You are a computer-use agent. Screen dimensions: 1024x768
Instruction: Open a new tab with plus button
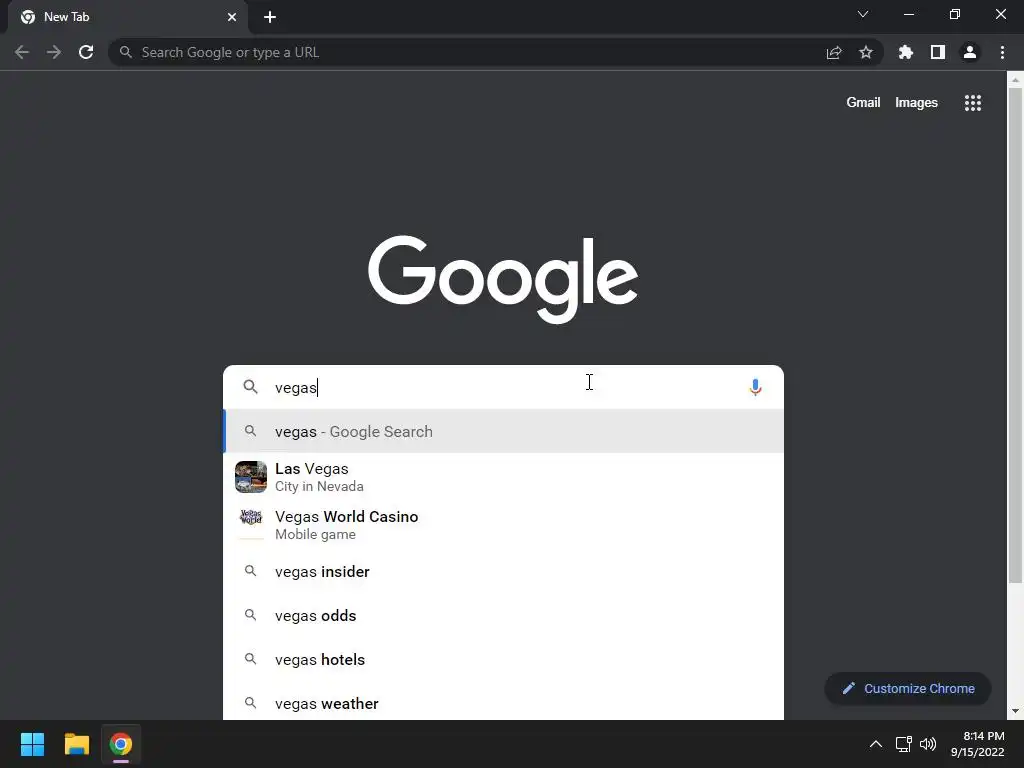click(270, 17)
